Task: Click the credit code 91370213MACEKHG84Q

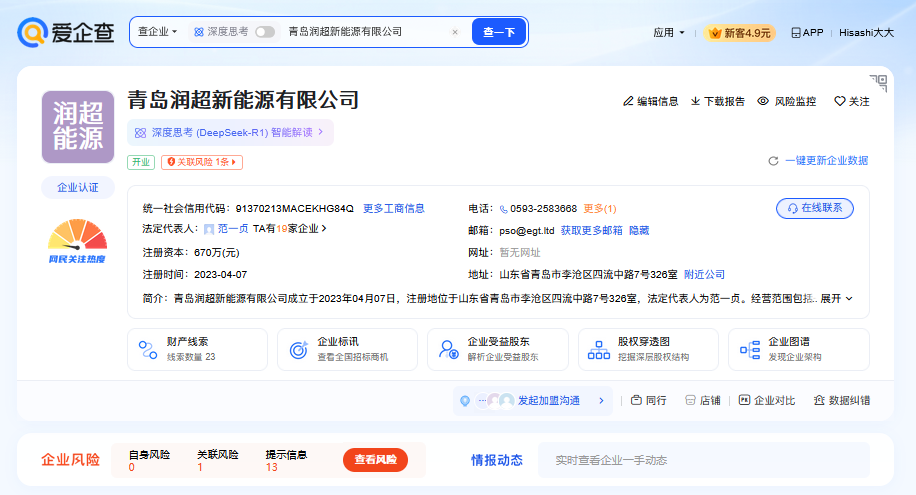Action: (x=294, y=209)
